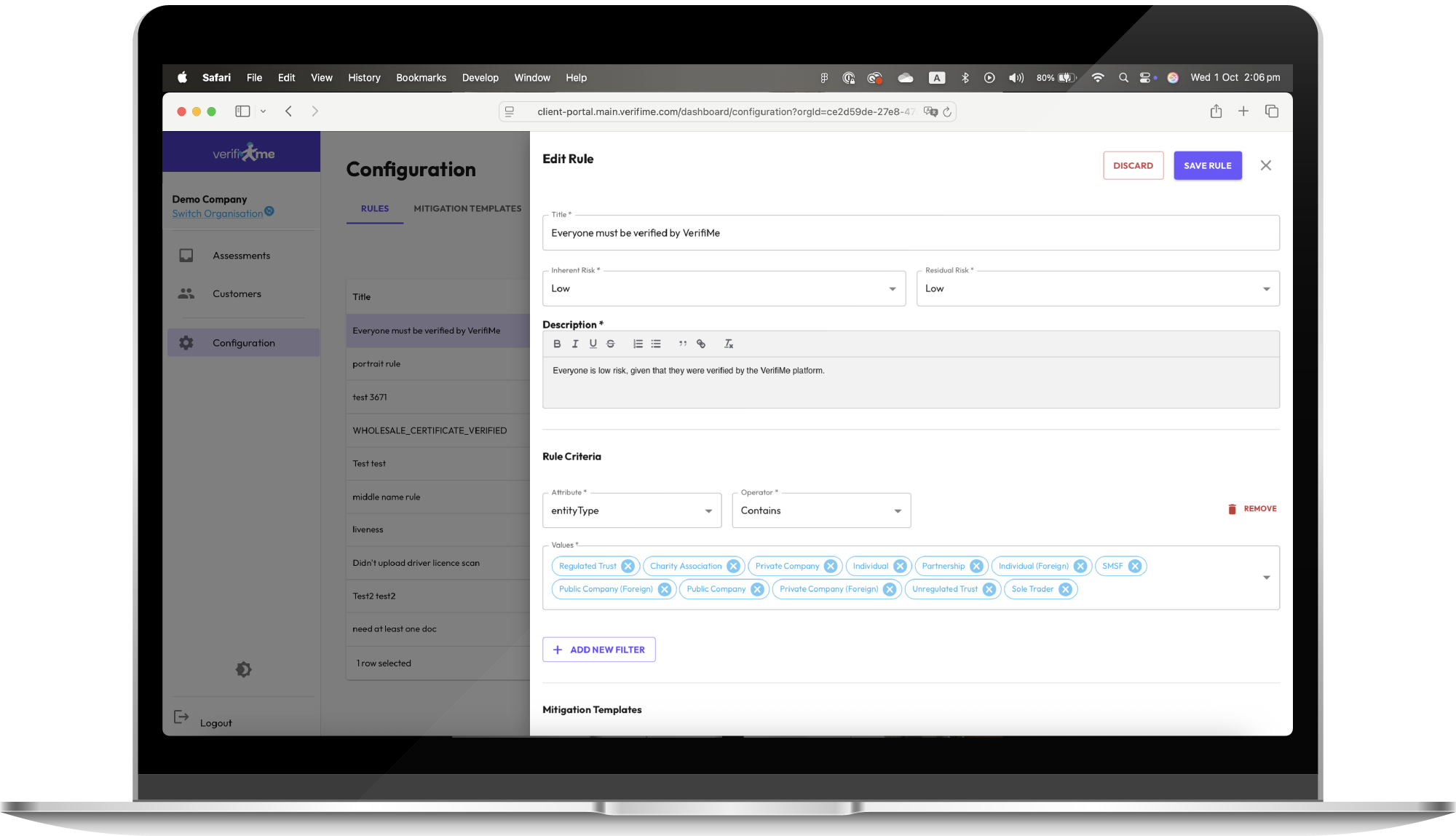Toggle italic formatting in description editor
Image resolution: width=1456 pixels, height=836 pixels.
click(x=575, y=344)
